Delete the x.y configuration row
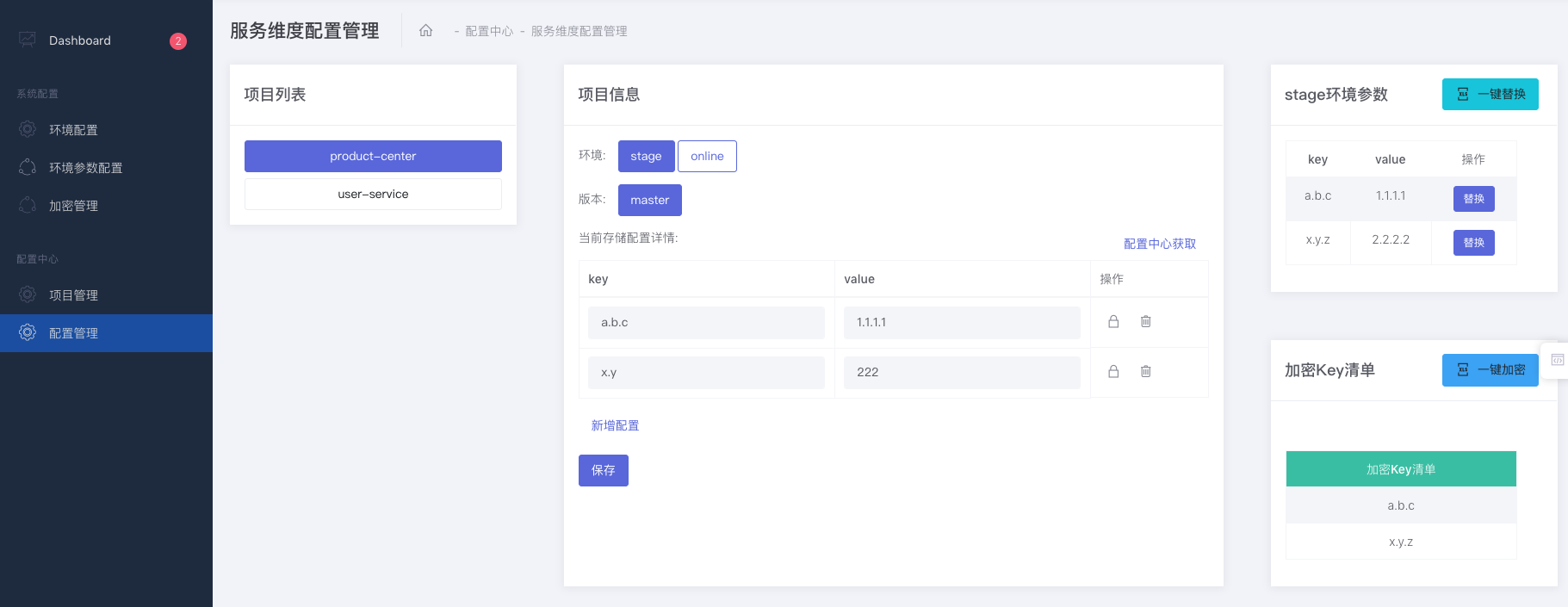 (1146, 371)
